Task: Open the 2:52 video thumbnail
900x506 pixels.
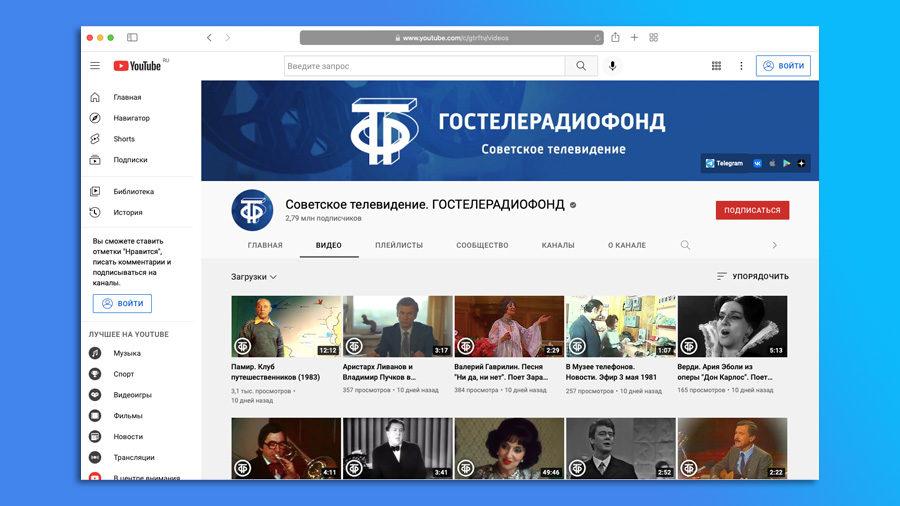Action: coord(620,448)
